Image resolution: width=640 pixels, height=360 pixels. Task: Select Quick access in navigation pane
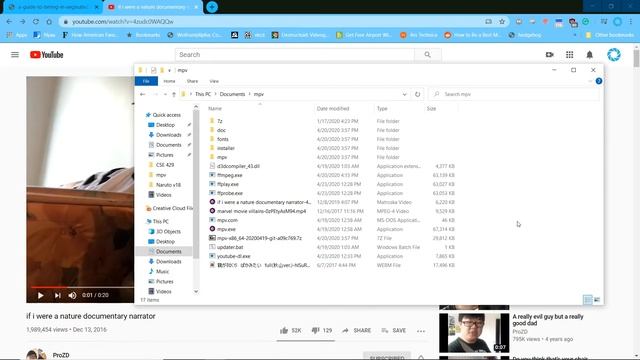pyautogui.click(x=167, y=115)
